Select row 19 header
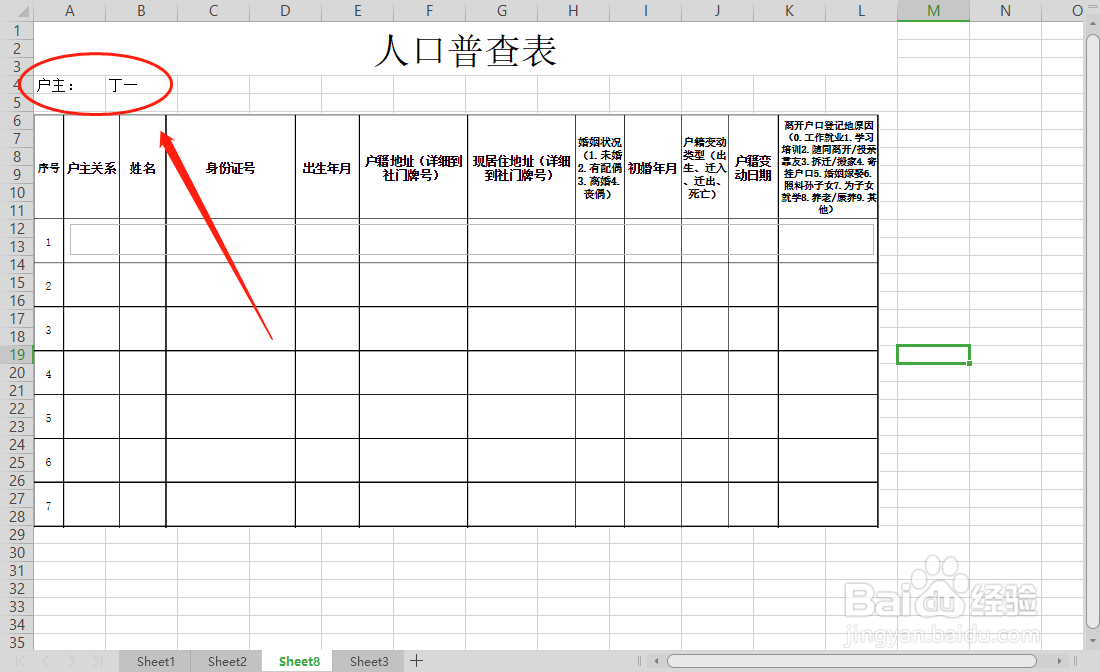 [x=17, y=354]
